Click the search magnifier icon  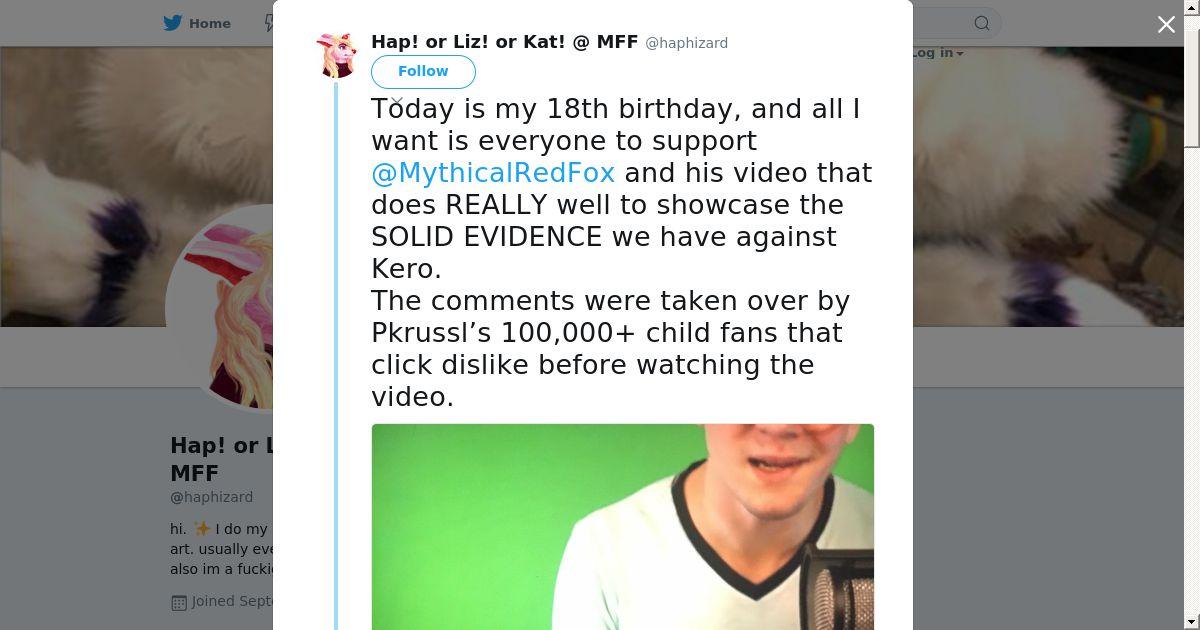tap(982, 23)
